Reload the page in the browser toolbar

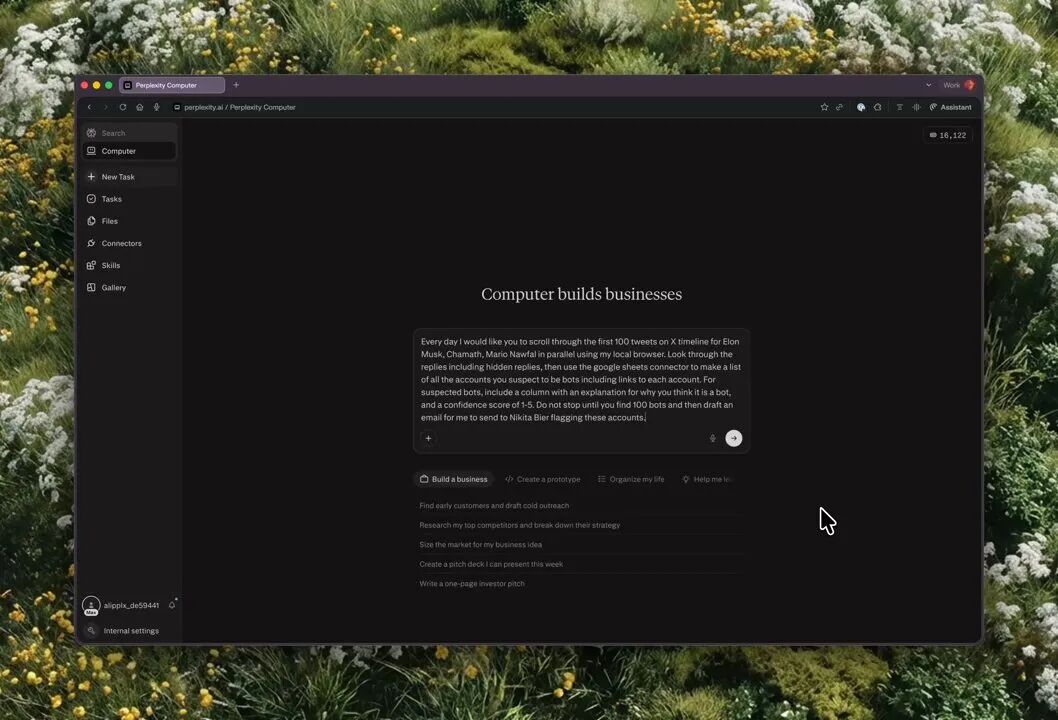[123, 107]
